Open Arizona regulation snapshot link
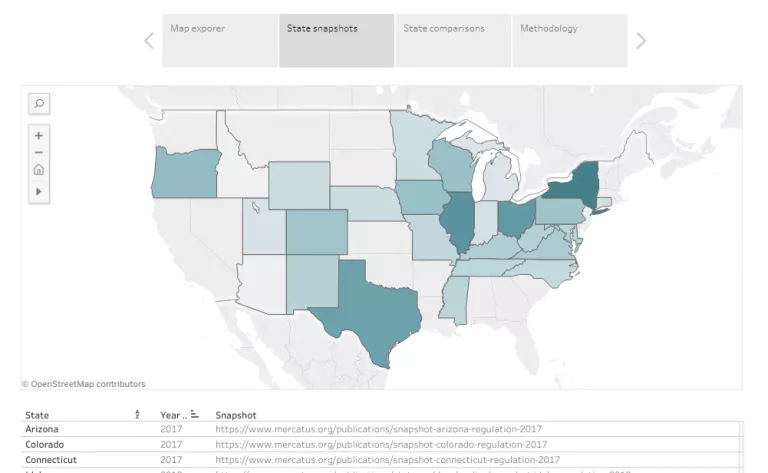The height and width of the screenshot is (473, 768). tap(378, 429)
